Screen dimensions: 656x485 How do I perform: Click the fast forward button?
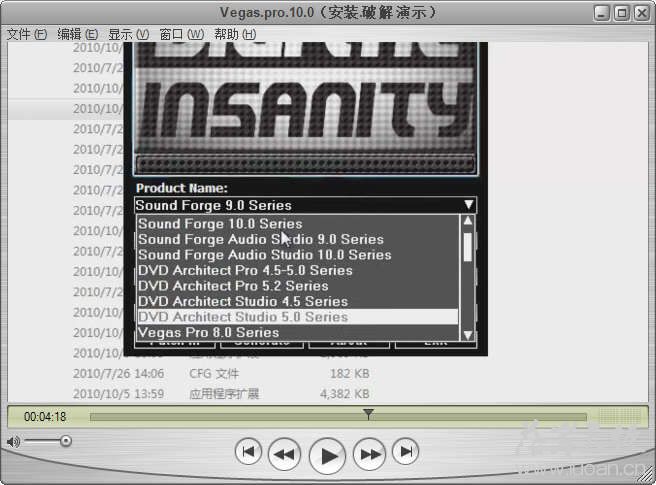tap(369, 454)
